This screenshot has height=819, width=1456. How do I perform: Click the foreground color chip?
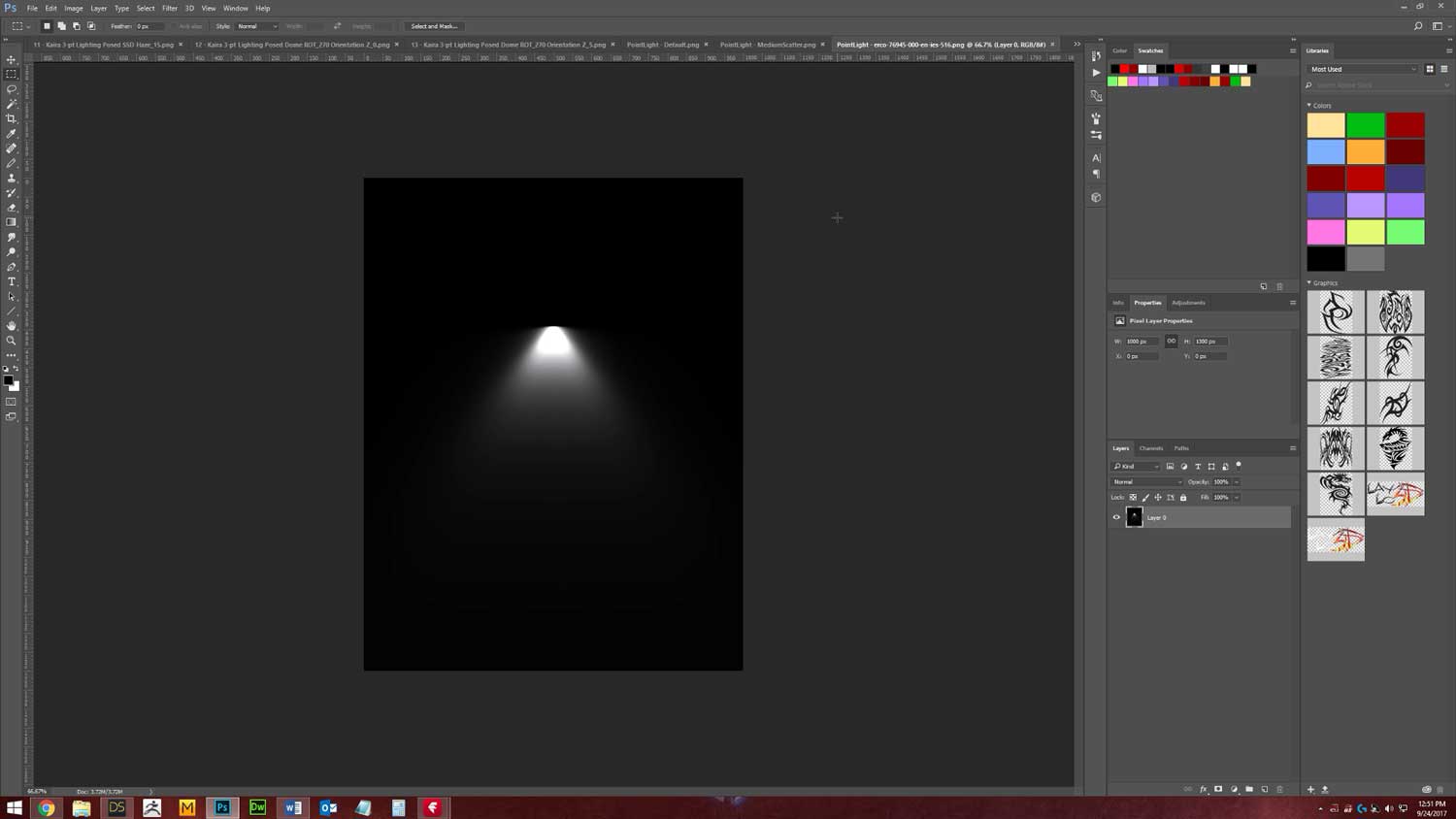point(9,380)
